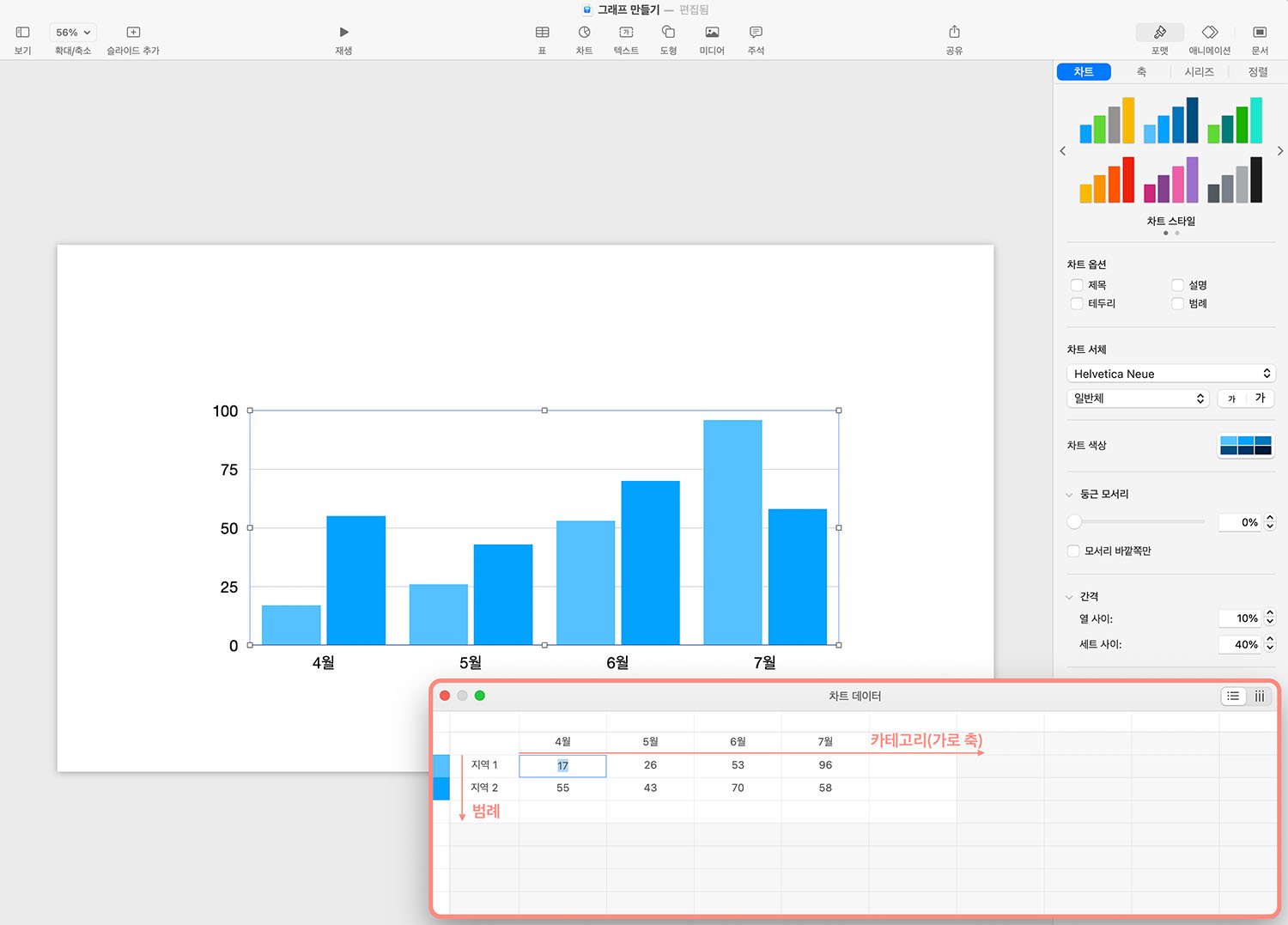Click the 지역 1 light blue series color
Screen dimensions: 1288x925
441,766
